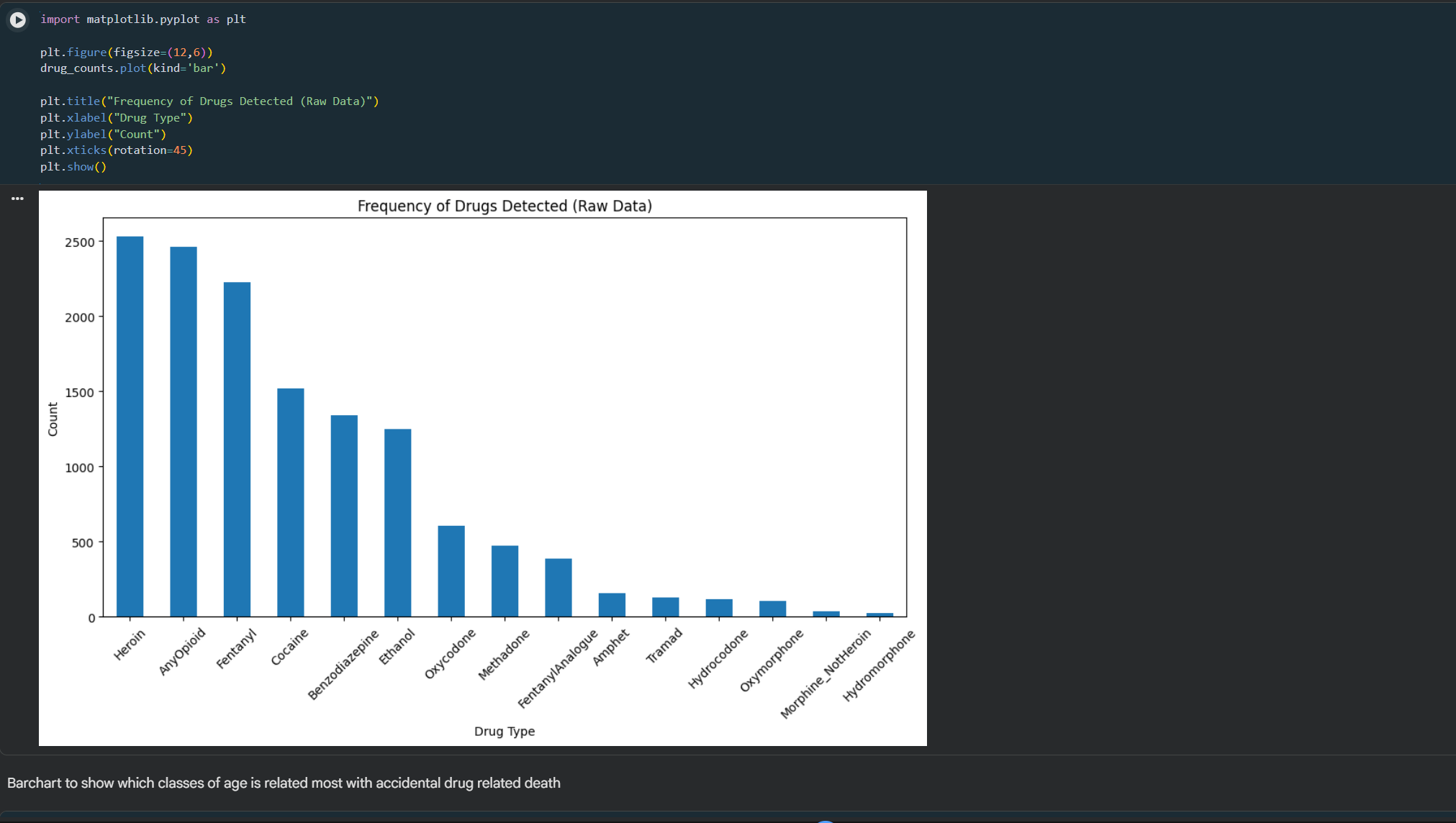Select the Fentanyl bar
The width and height of the screenshot is (1456, 823).
(237, 450)
